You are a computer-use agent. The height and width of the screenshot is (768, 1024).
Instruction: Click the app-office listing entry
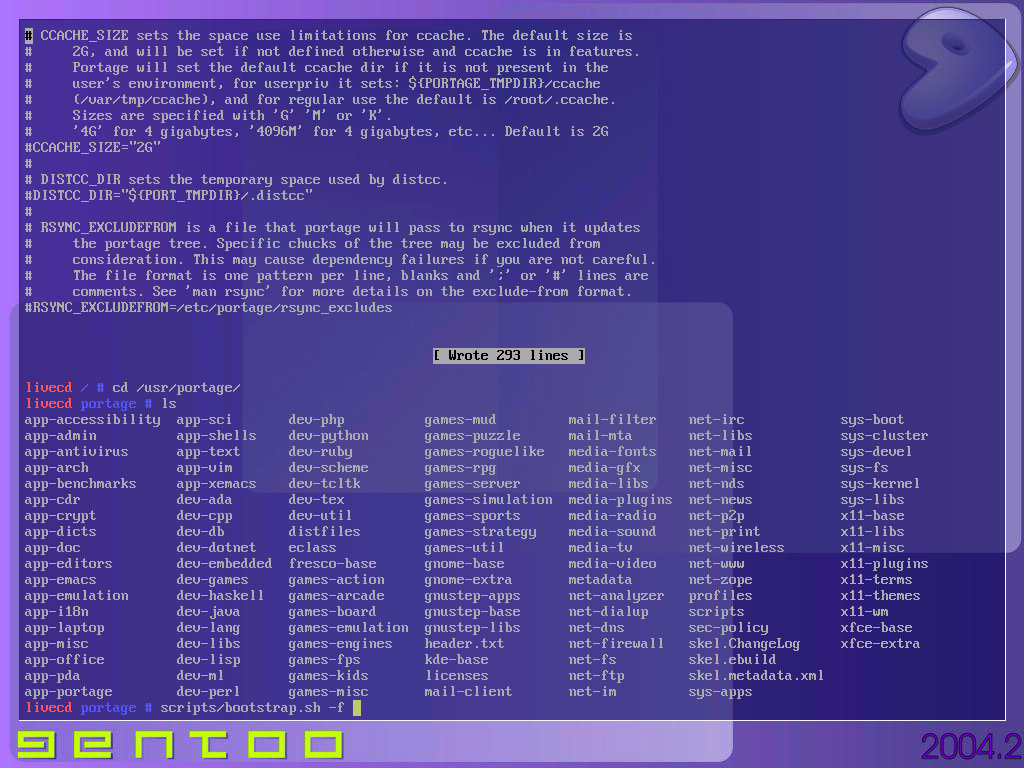point(65,660)
